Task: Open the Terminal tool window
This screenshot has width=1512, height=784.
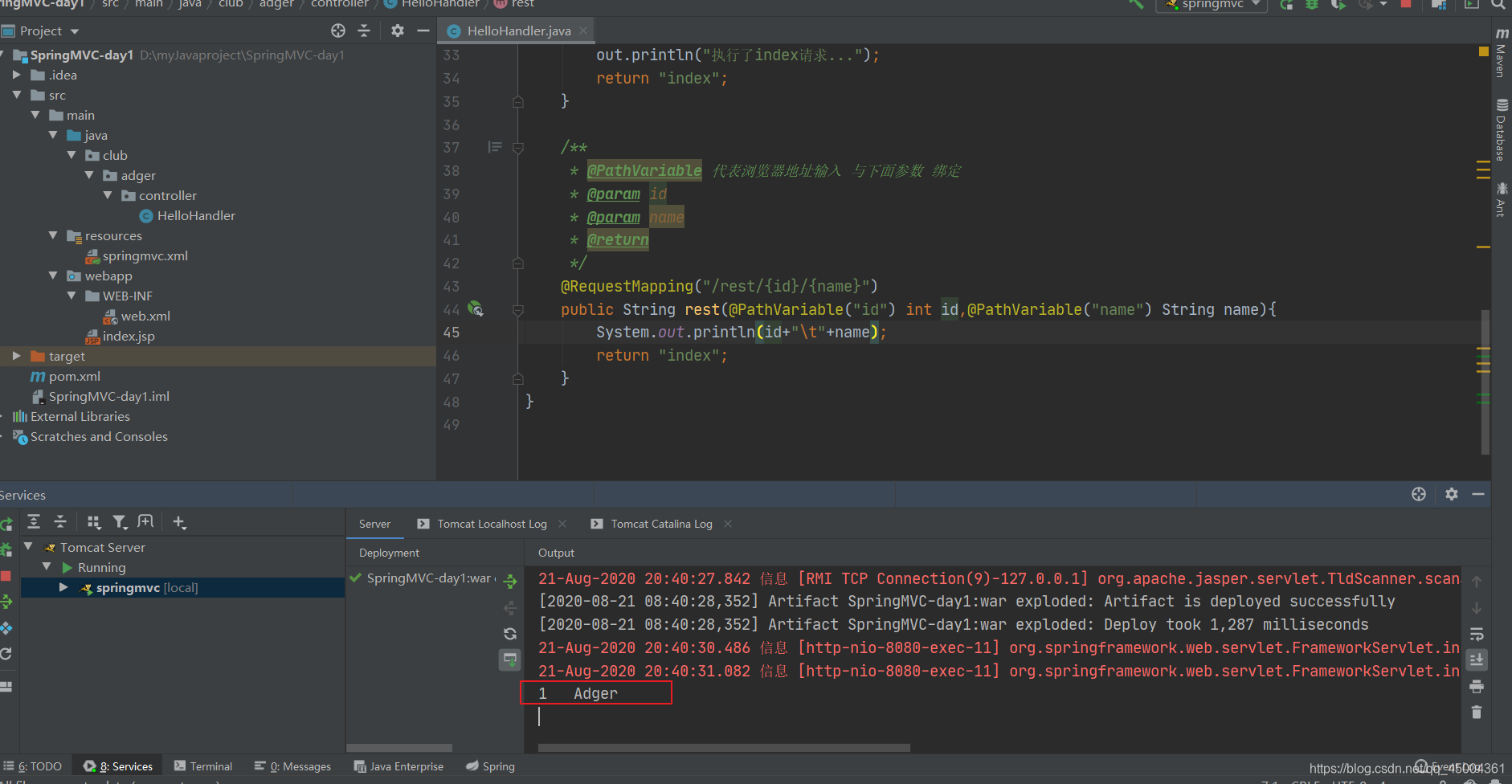Action: (203, 766)
